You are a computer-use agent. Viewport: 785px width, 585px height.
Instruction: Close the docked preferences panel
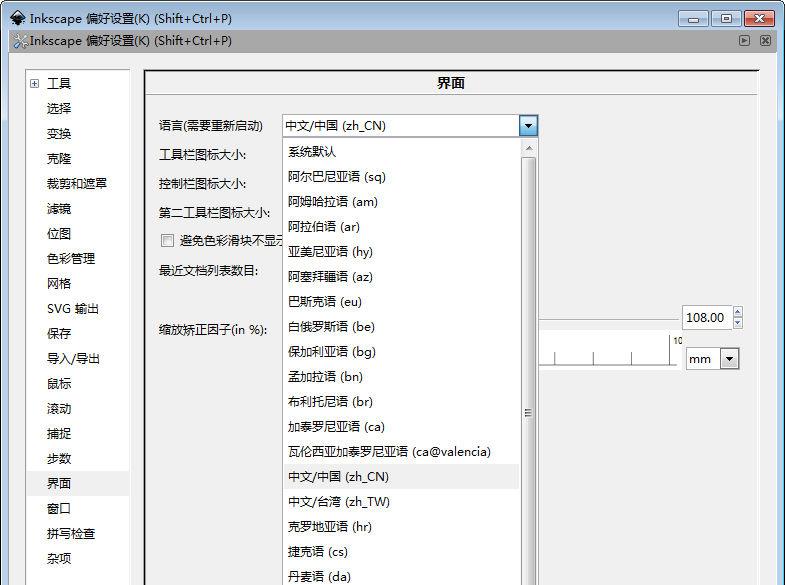[x=765, y=41]
